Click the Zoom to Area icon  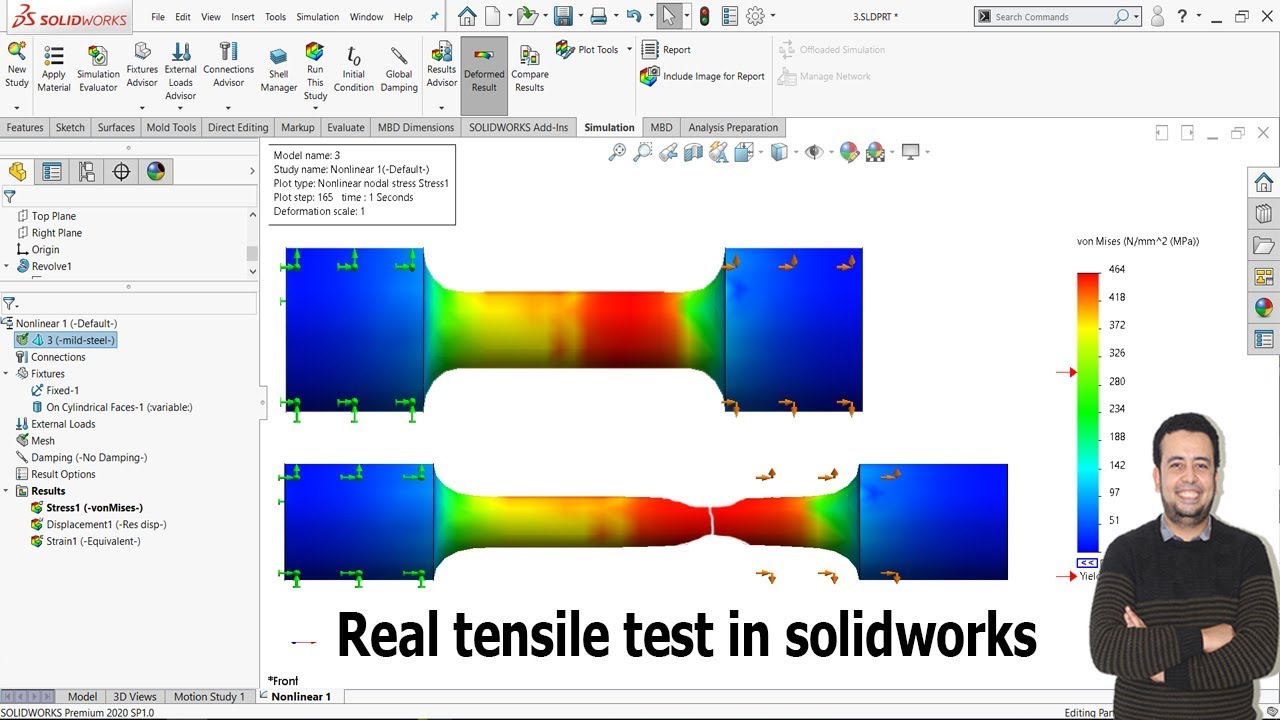[x=643, y=152]
